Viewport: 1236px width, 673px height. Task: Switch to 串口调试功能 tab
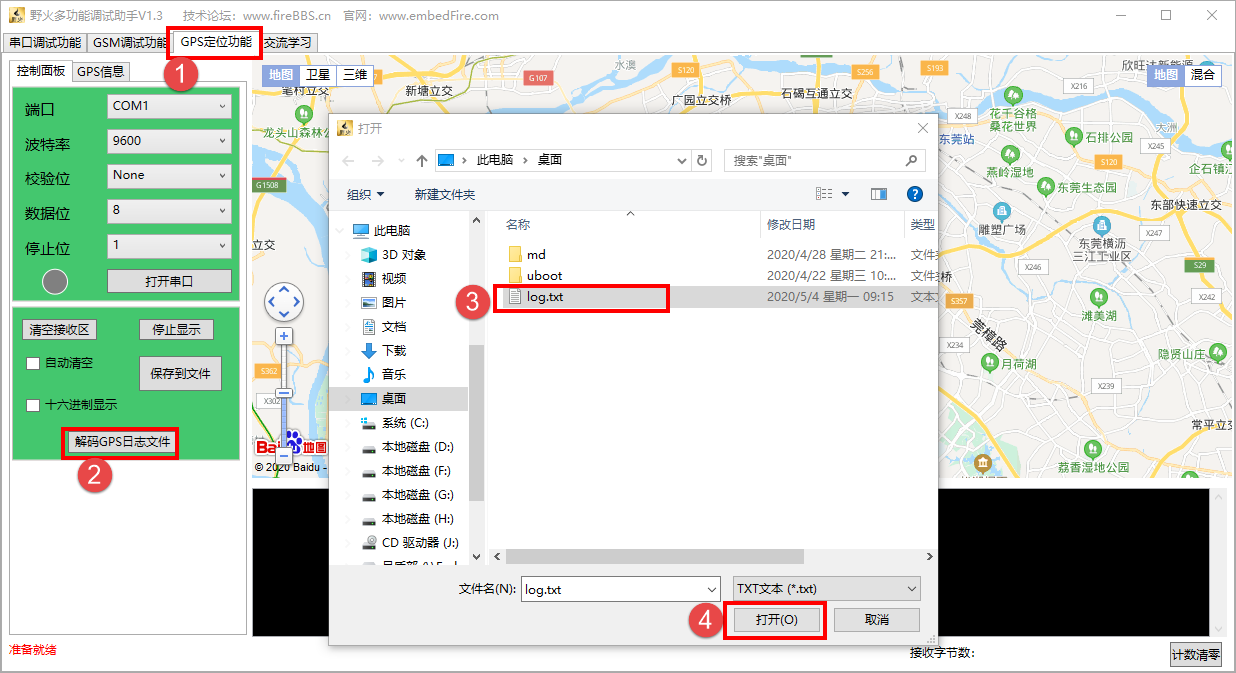coord(45,43)
